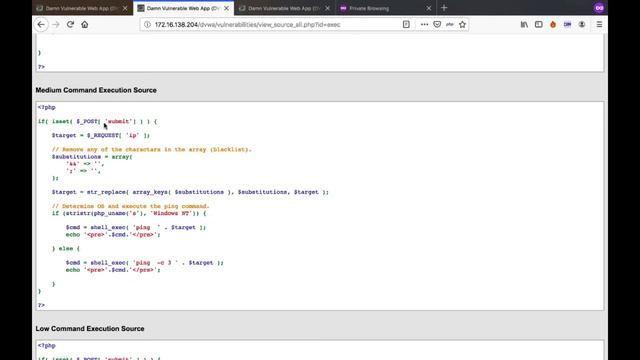Click the blue extension icon in toolbar
This screenshot has width=640, height=360.
coord(567,24)
